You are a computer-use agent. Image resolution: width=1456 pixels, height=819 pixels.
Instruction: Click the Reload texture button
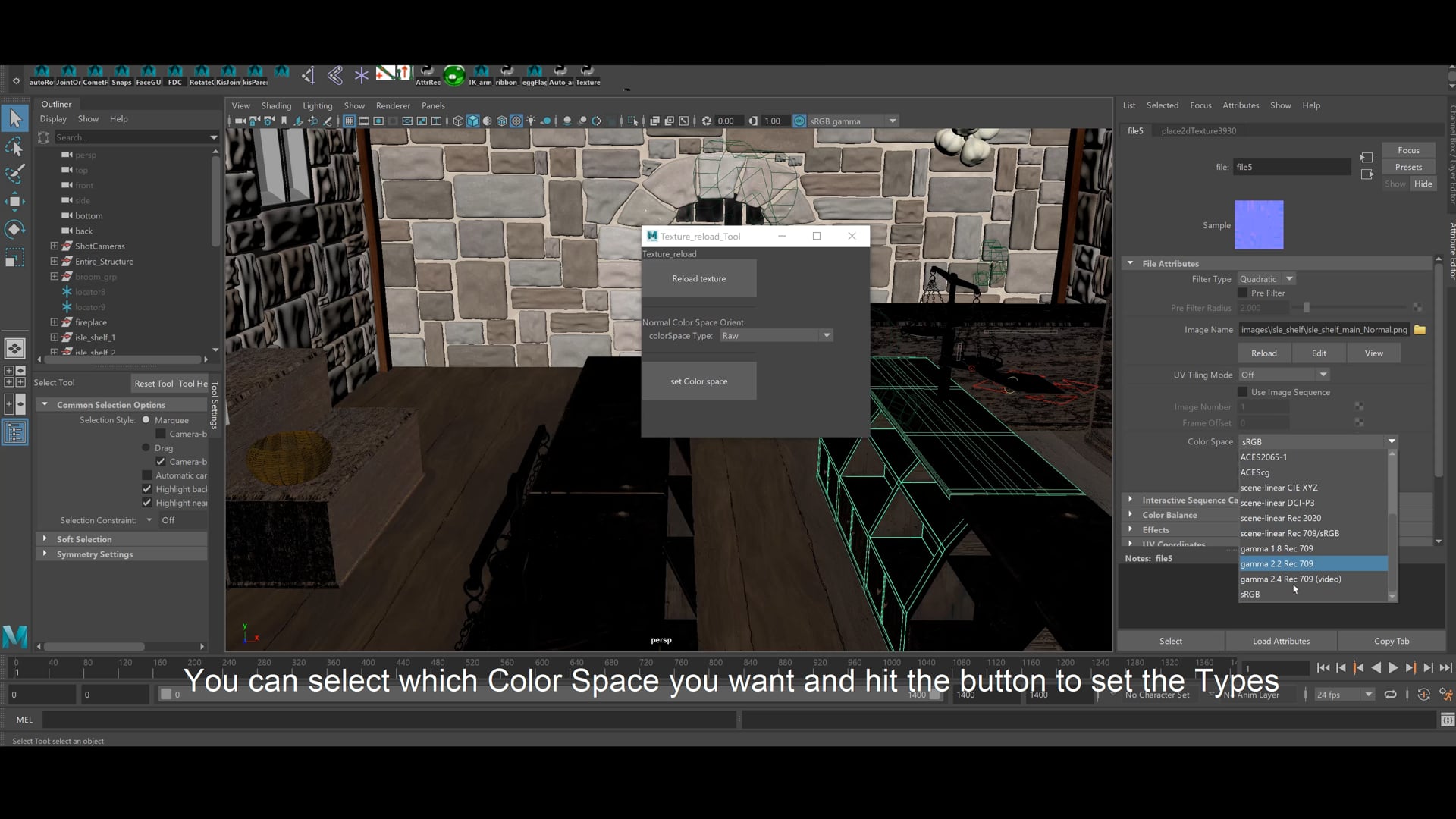(699, 278)
